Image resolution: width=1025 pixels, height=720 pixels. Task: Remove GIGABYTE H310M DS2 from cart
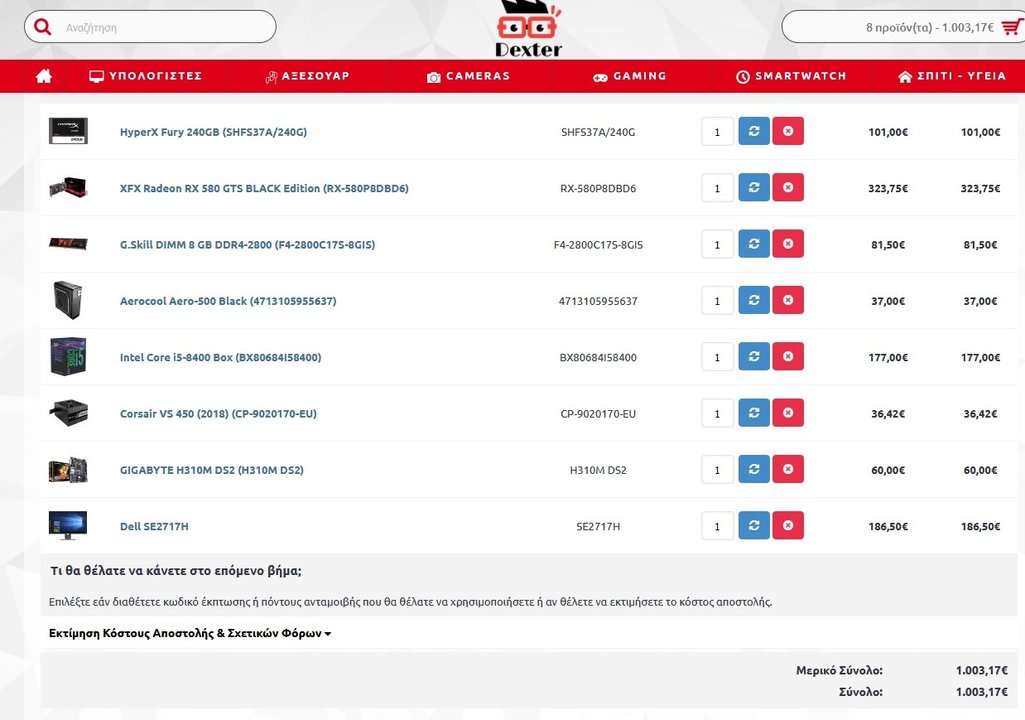click(788, 468)
